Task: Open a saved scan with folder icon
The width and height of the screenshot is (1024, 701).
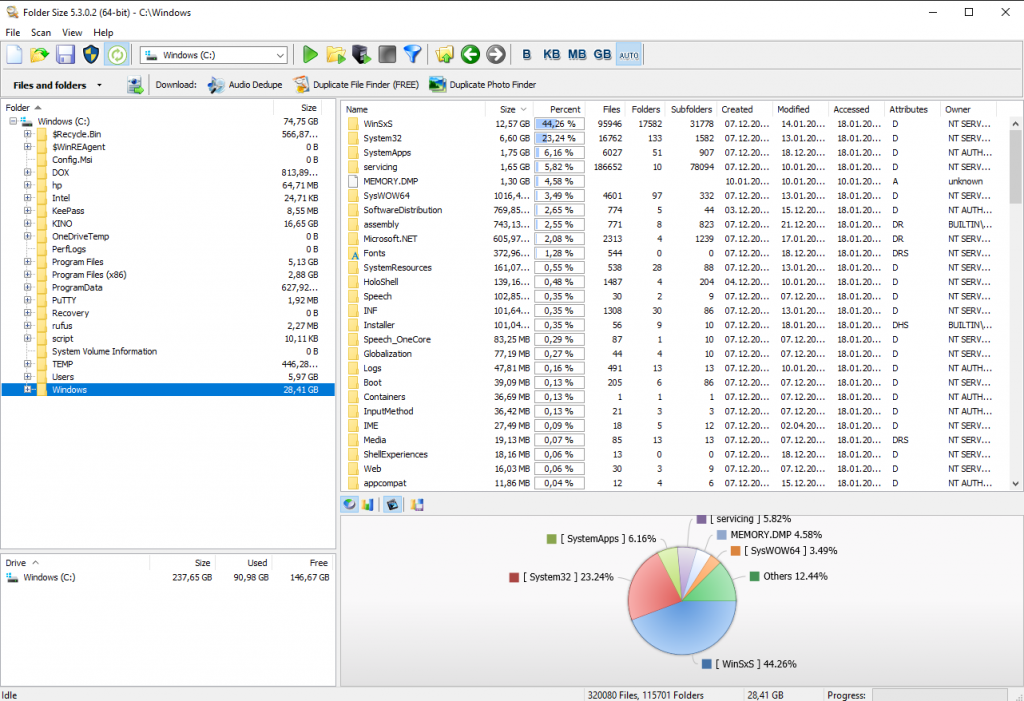Action: [39, 55]
